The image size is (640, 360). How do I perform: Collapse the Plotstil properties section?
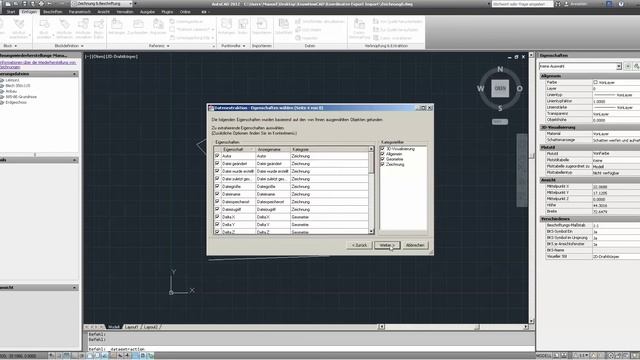[x=589, y=147]
